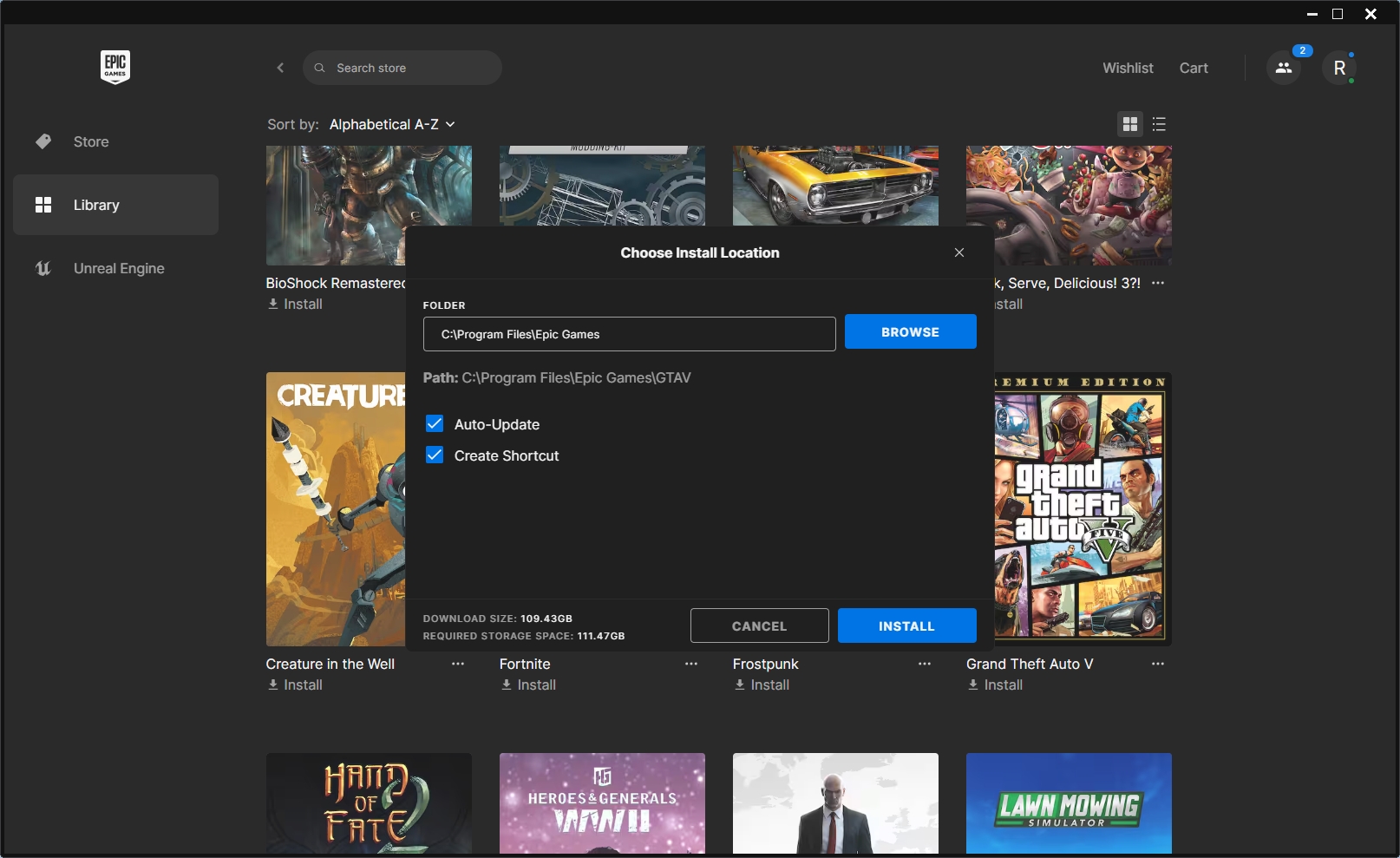Open options menu for Fortnite
The height and width of the screenshot is (858, 1400).
tap(691, 664)
